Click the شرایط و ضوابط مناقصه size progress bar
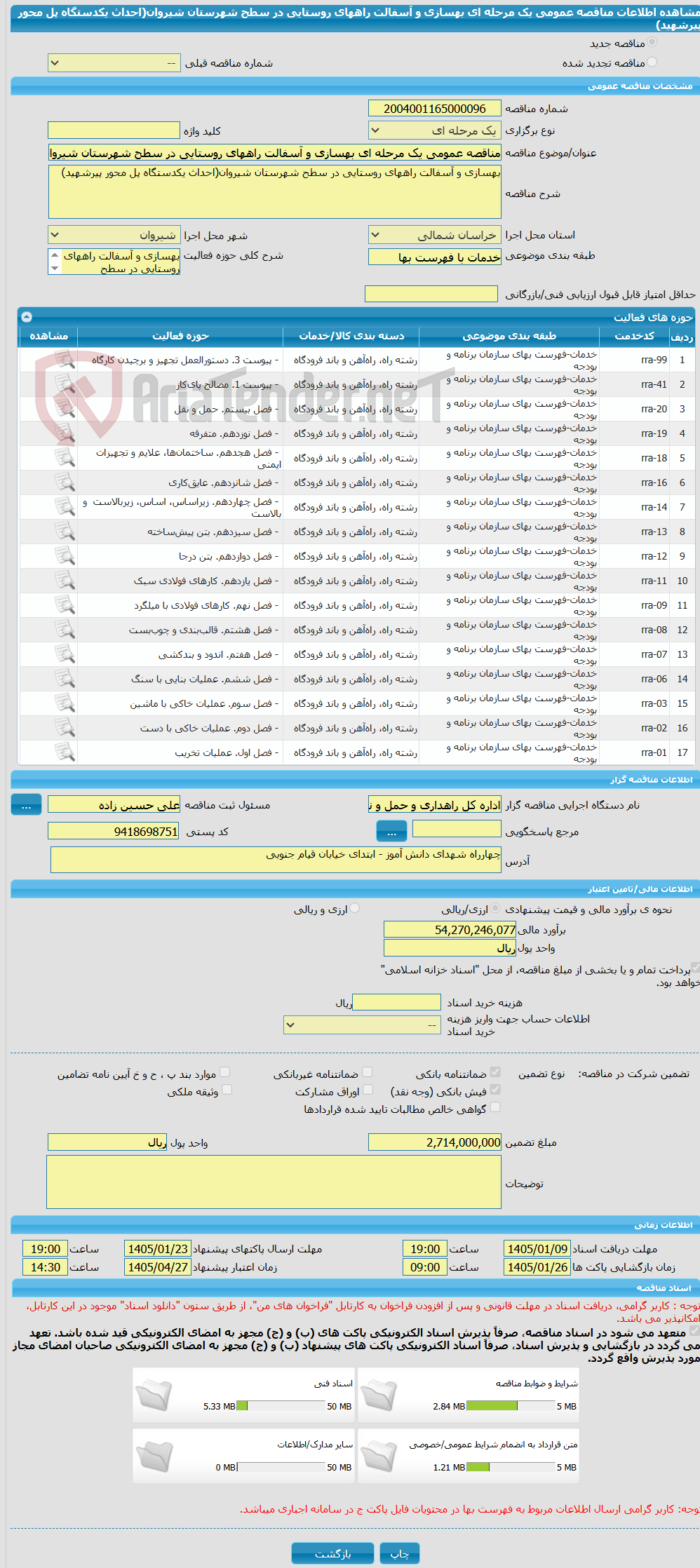 tap(511, 1406)
